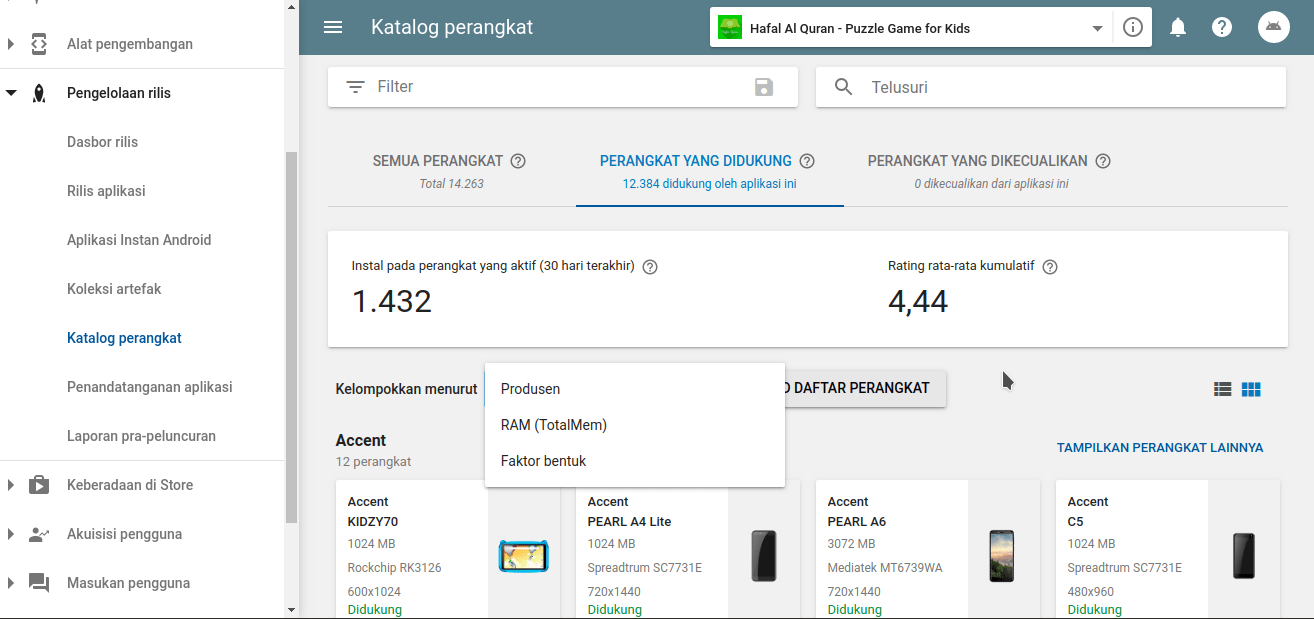The width and height of the screenshot is (1314, 619).
Task: Collapse the Pengelolaan rilis section
Action: [x=9, y=92]
